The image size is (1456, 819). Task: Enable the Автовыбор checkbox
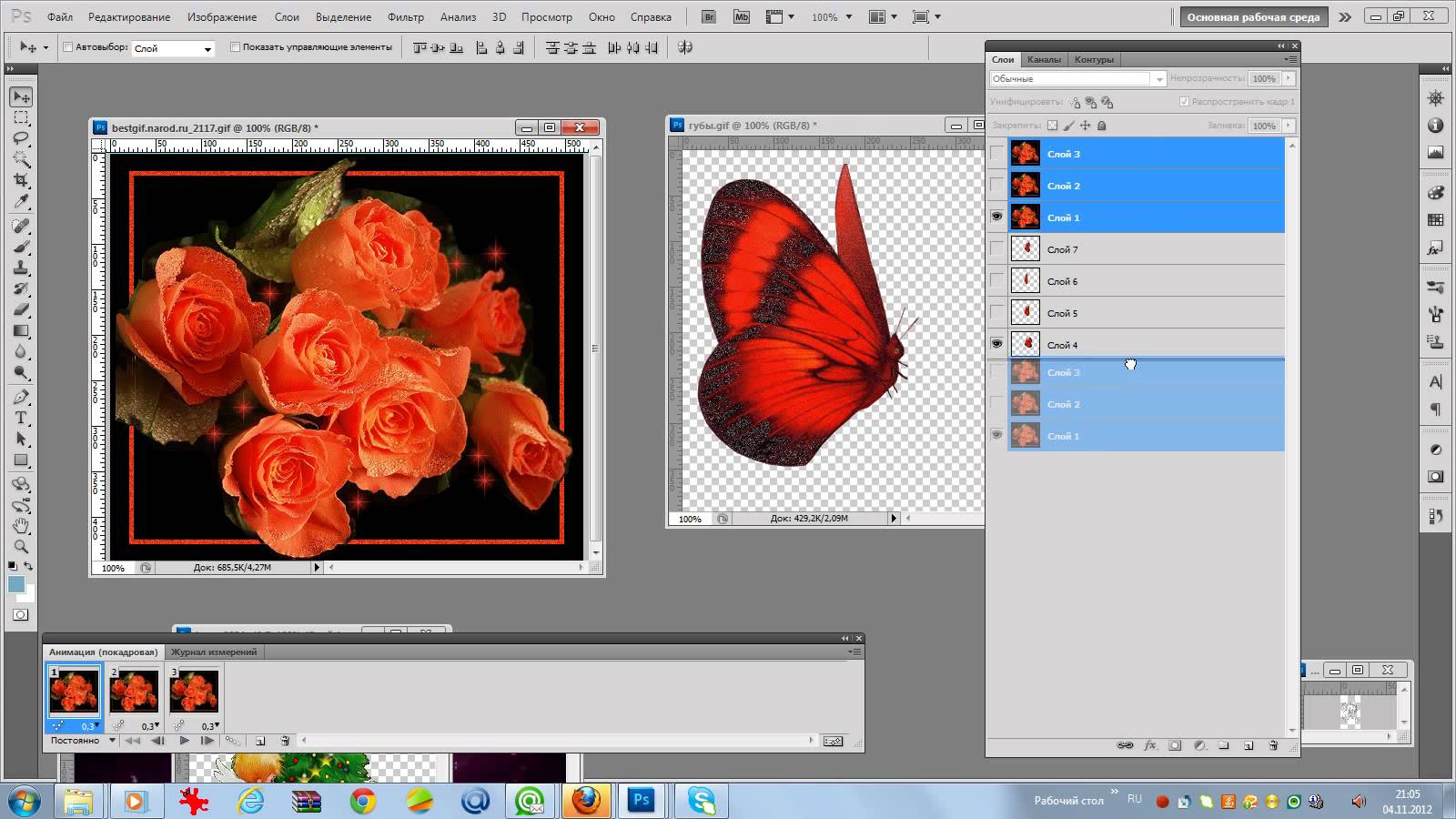[x=67, y=47]
